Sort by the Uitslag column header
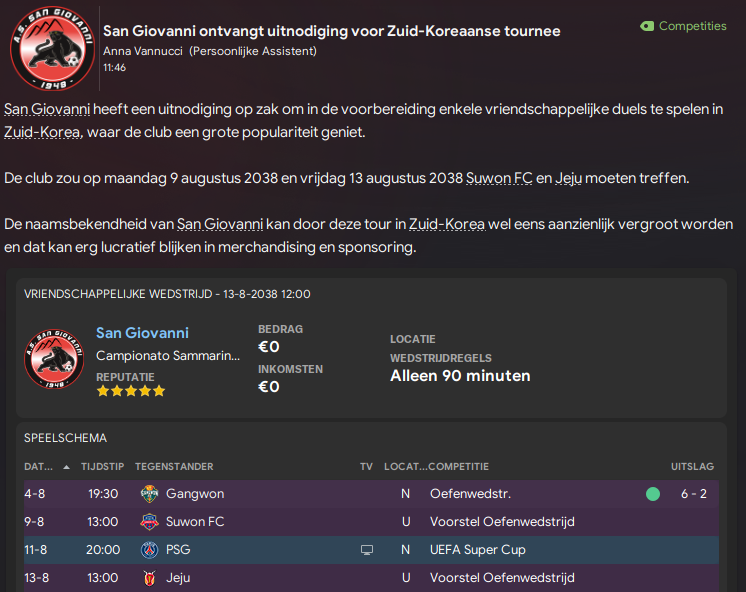The height and width of the screenshot is (592, 746). point(692,466)
